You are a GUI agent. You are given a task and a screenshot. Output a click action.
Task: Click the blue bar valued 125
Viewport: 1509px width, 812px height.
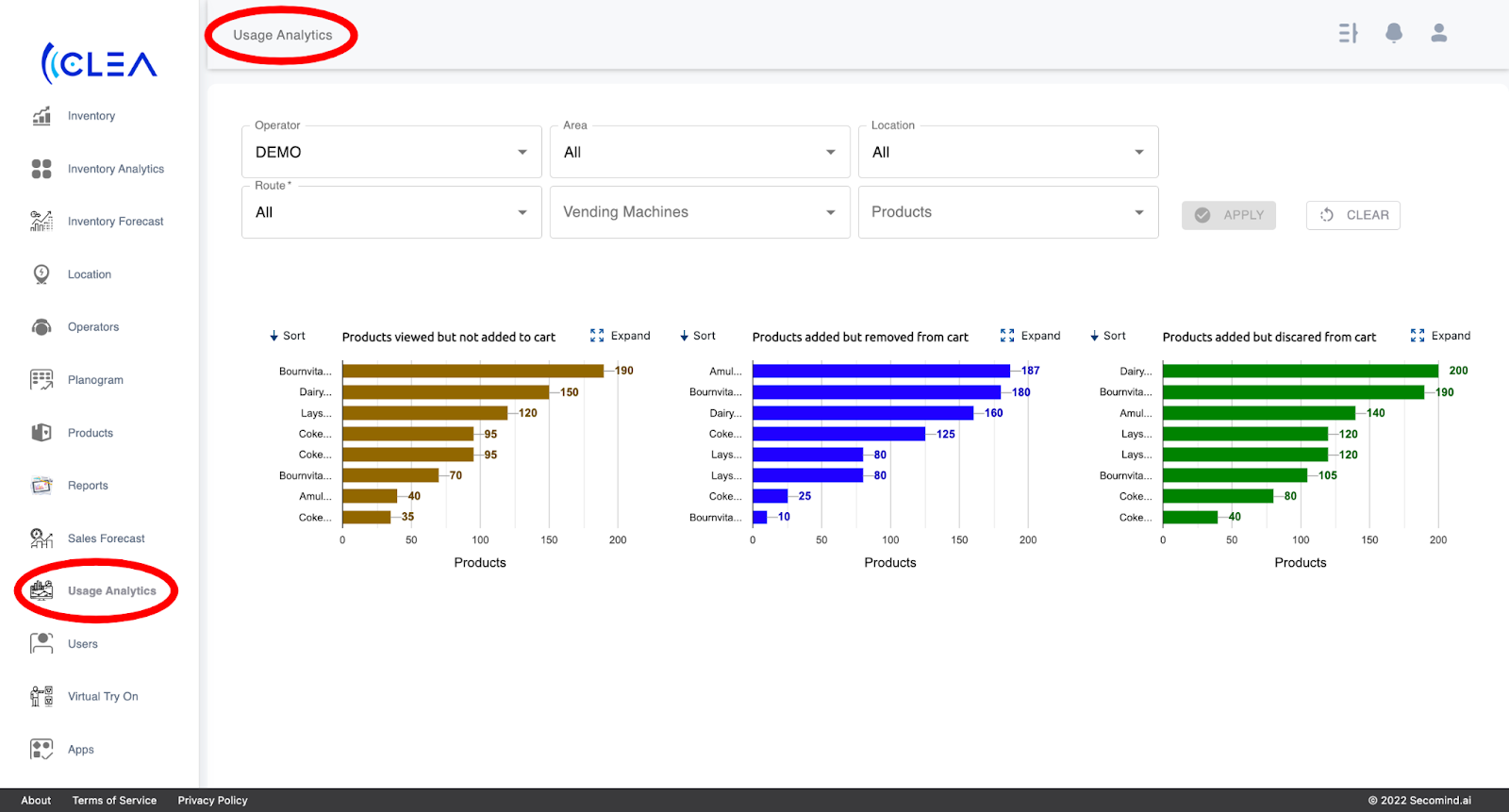(839, 434)
